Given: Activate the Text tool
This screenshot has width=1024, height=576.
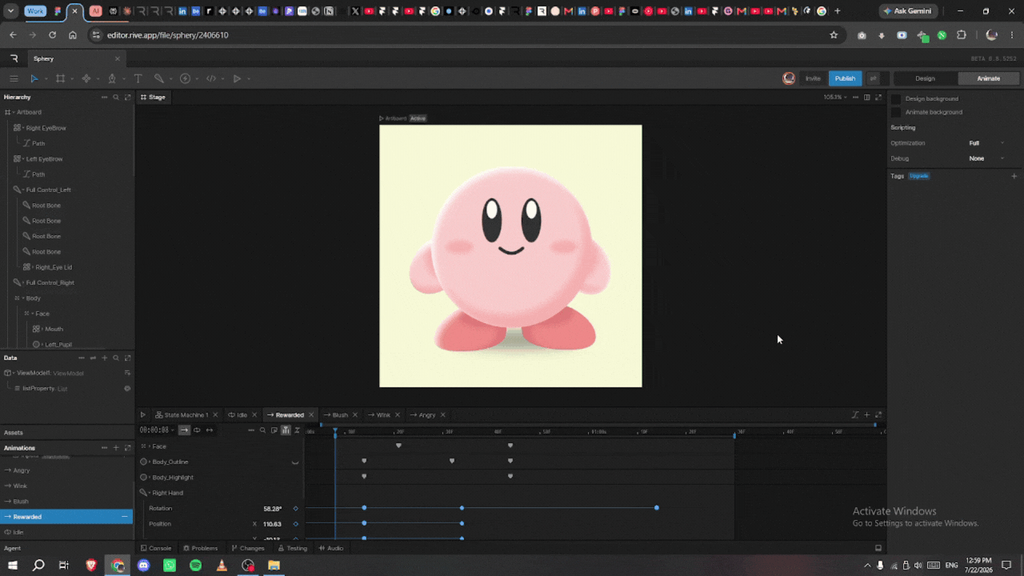Looking at the screenshot, I should point(138,78).
